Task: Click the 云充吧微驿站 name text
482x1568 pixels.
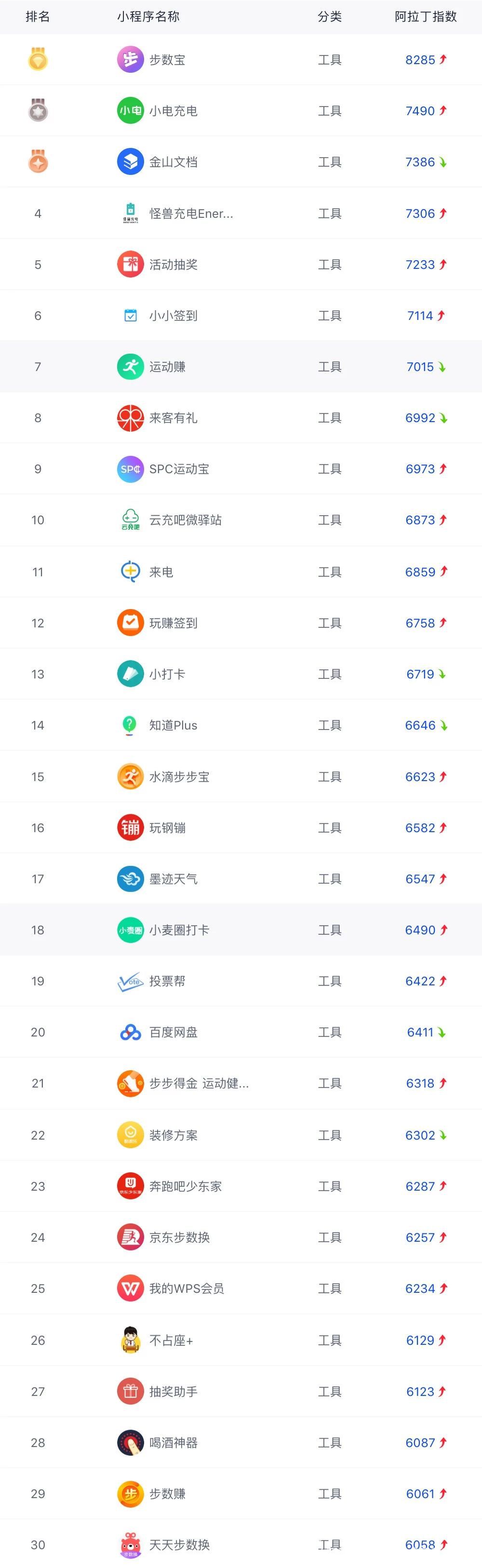Action: tap(186, 520)
